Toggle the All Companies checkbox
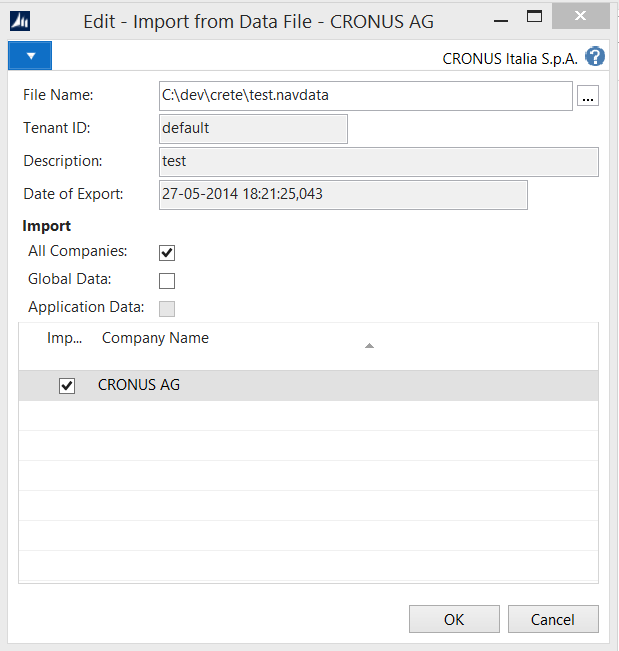619x651 pixels. (x=167, y=252)
